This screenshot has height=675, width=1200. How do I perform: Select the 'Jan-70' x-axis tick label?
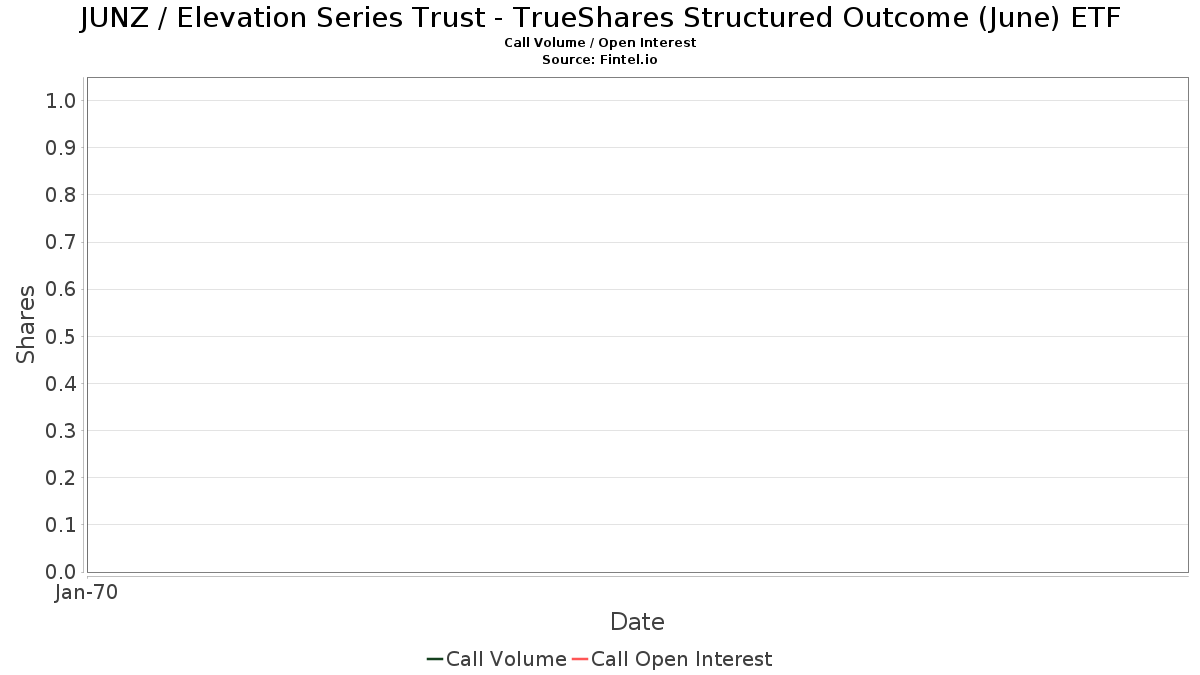click(x=87, y=593)
